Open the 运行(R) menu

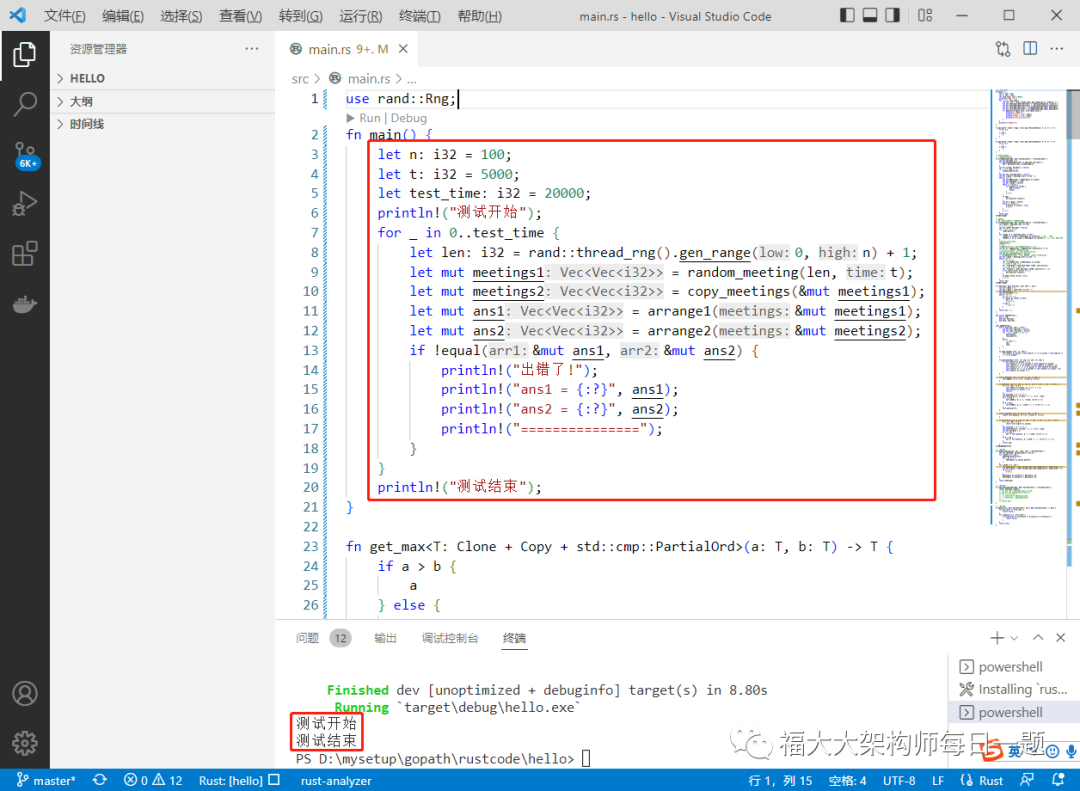(360, 16)
